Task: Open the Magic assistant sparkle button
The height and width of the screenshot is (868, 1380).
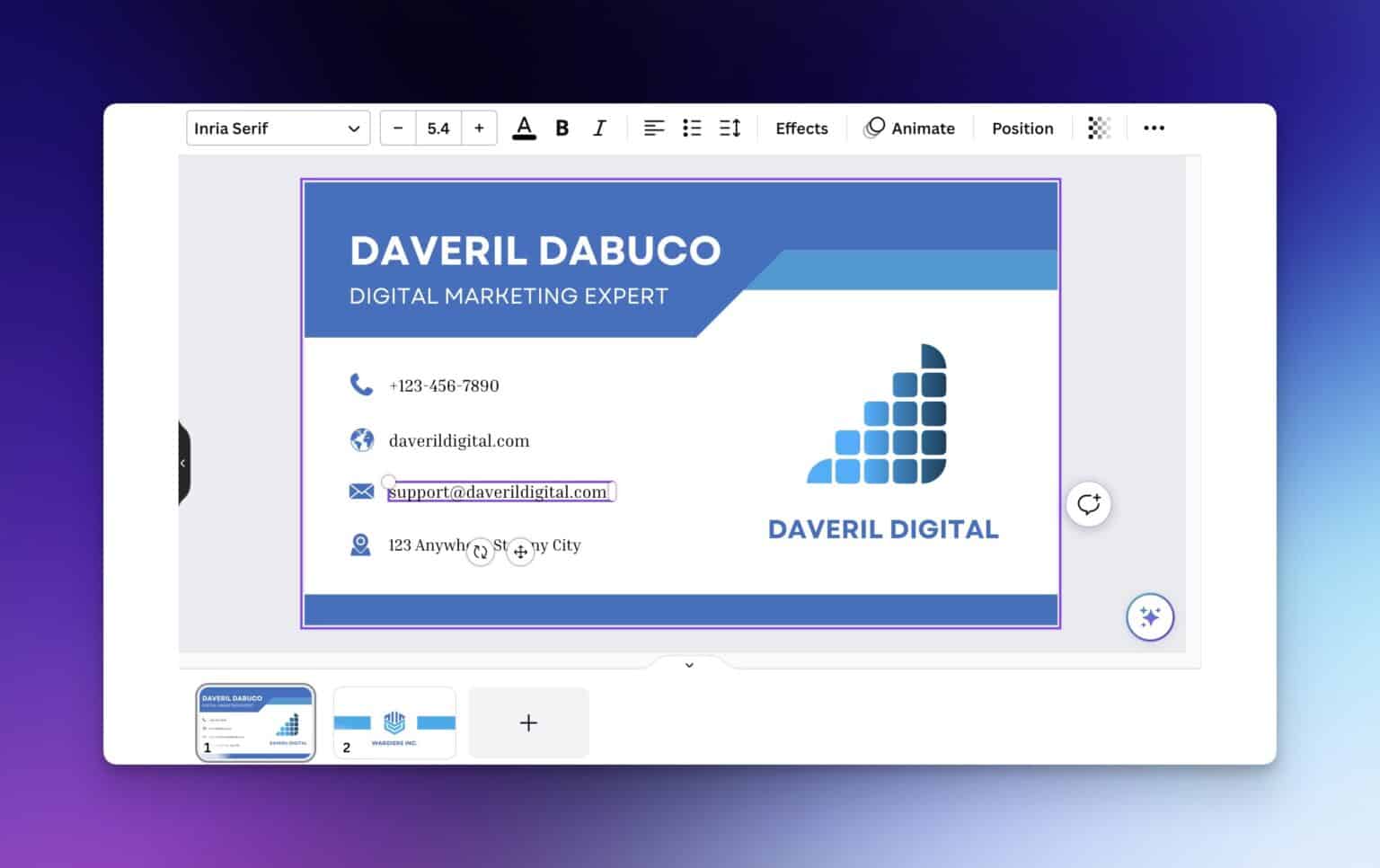Action: tap(1150, 617)
